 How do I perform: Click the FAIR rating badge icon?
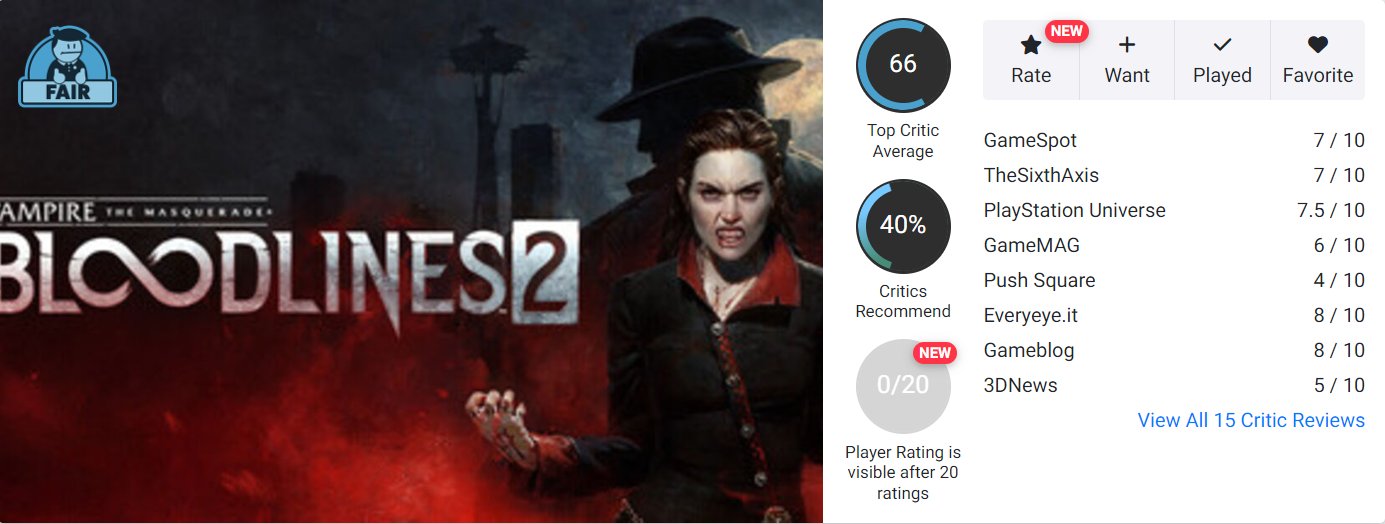coord(68,68)
